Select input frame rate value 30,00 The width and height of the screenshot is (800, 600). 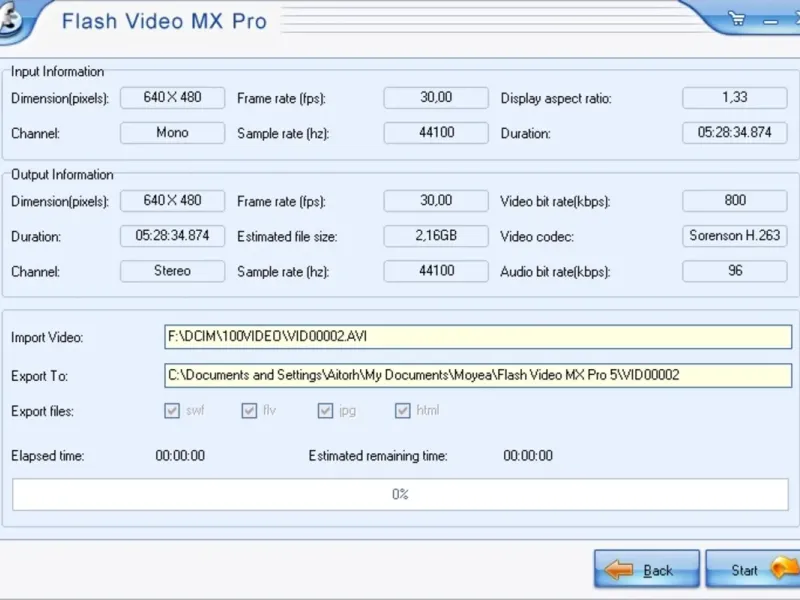[436, 97]
